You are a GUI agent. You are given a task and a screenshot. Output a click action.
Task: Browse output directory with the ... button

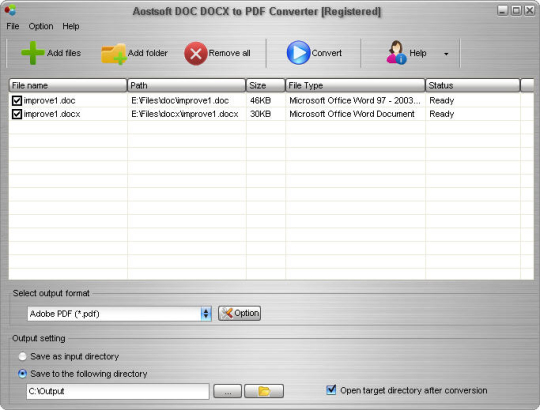228,391
